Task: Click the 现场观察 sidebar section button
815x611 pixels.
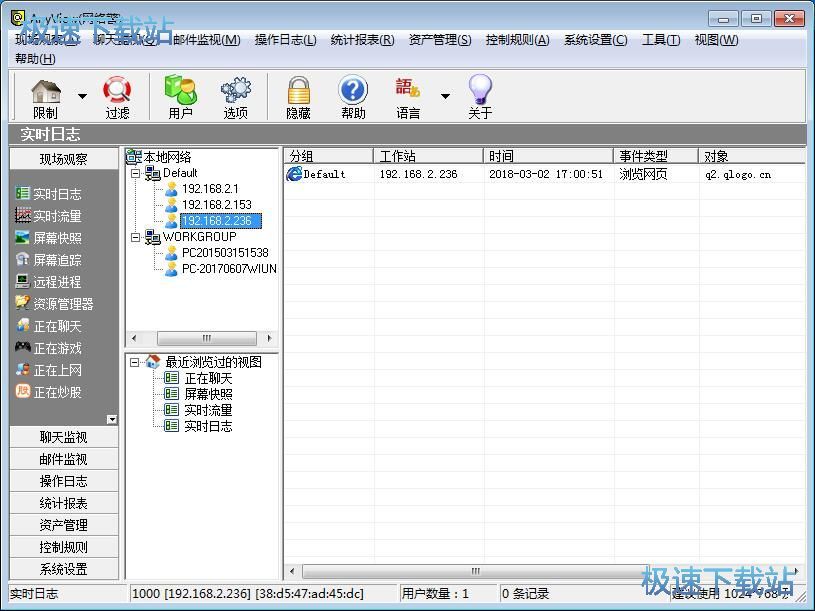Action: coord(64,159)
